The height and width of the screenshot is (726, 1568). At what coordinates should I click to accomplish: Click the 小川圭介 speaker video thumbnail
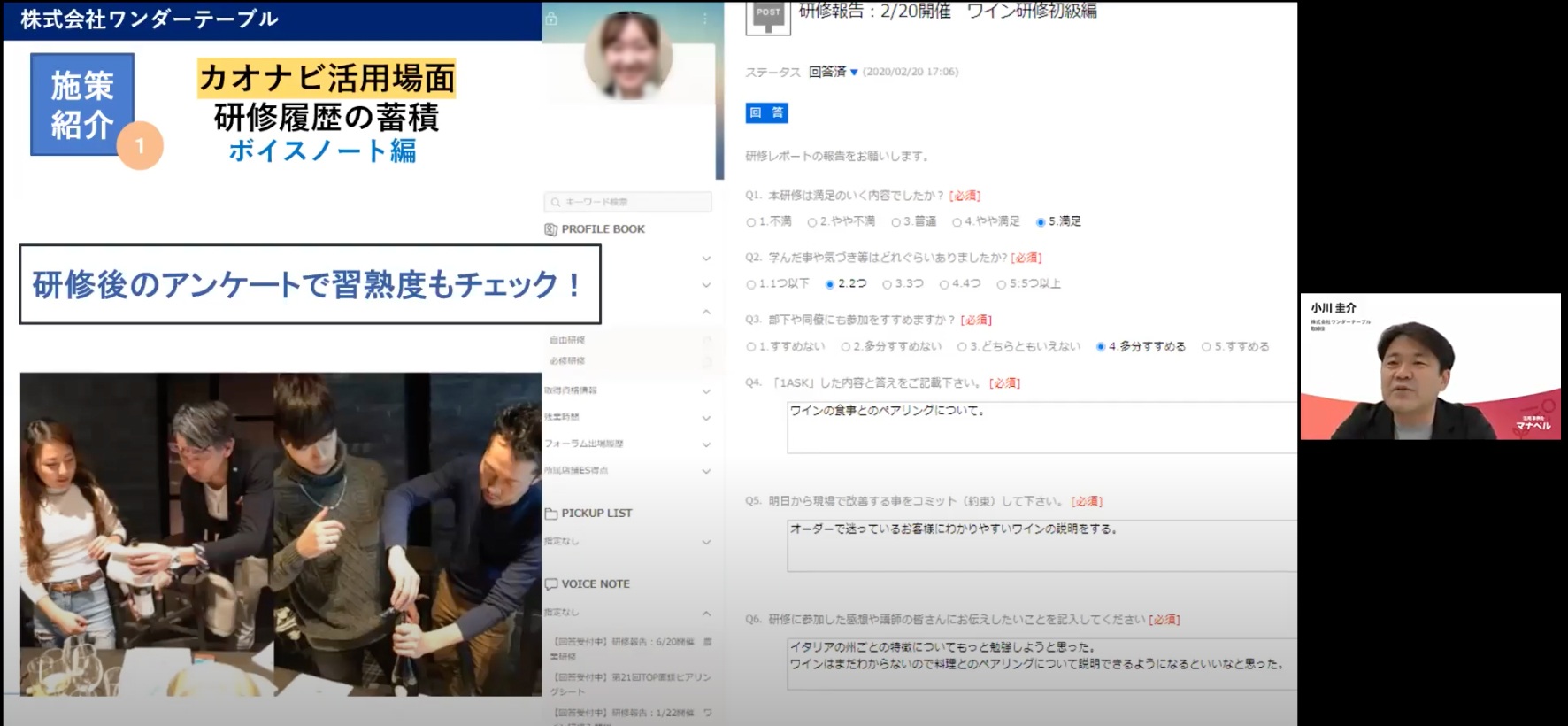1430,367
